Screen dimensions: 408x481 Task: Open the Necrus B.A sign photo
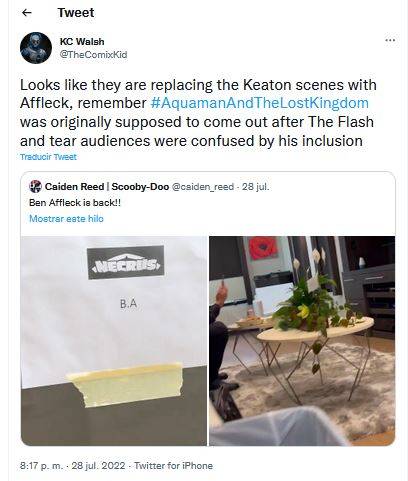coord(114,341)
